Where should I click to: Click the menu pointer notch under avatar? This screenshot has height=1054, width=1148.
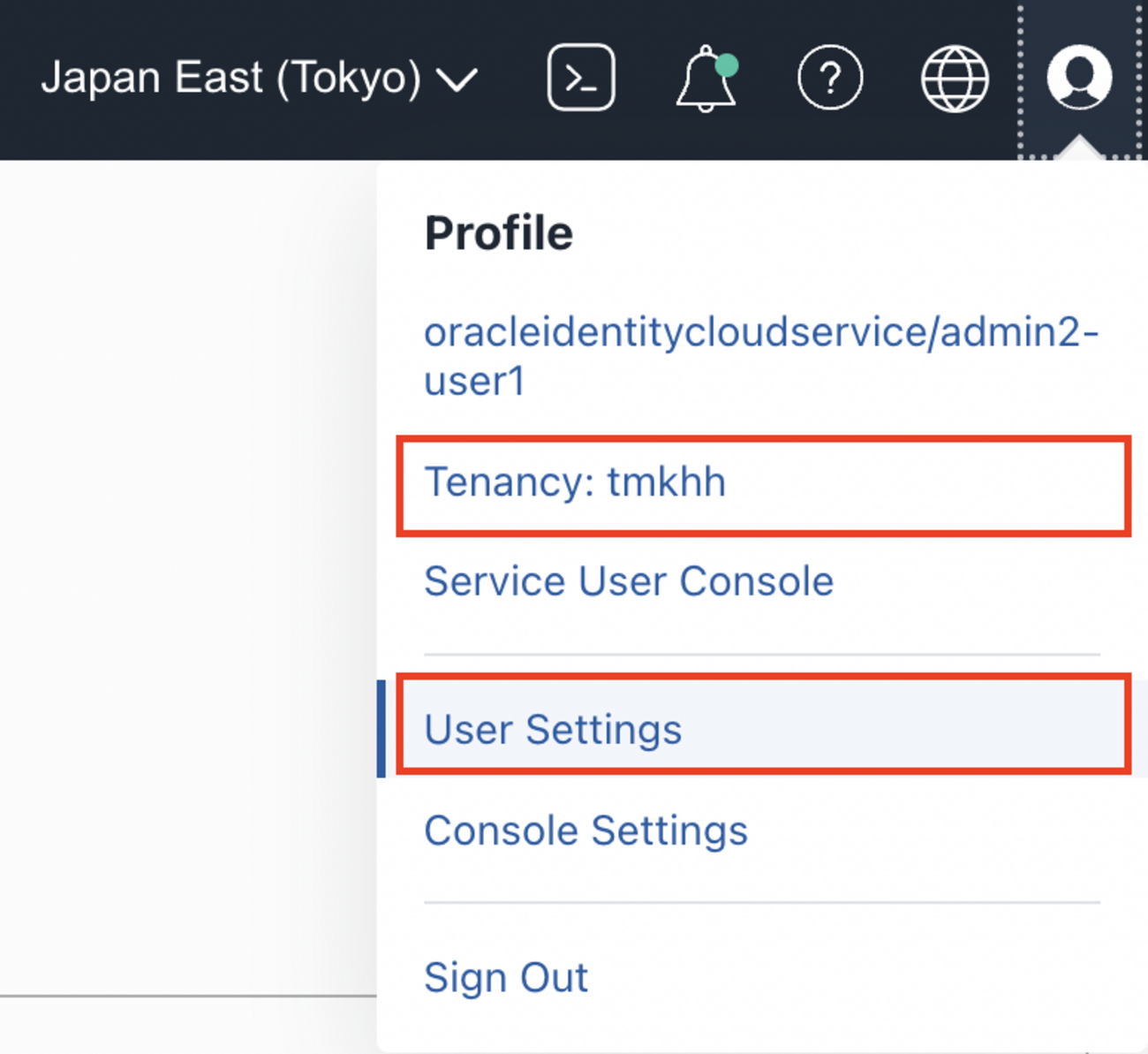(1079, 148)
